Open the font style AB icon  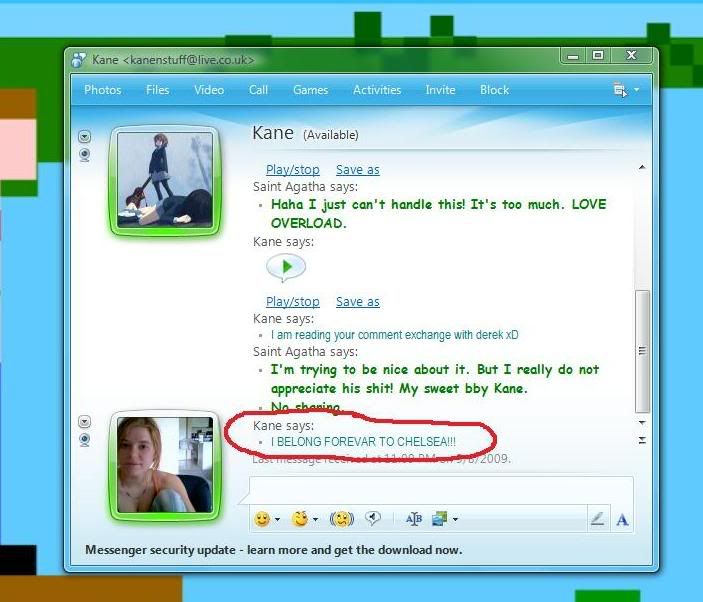point(413,519)
